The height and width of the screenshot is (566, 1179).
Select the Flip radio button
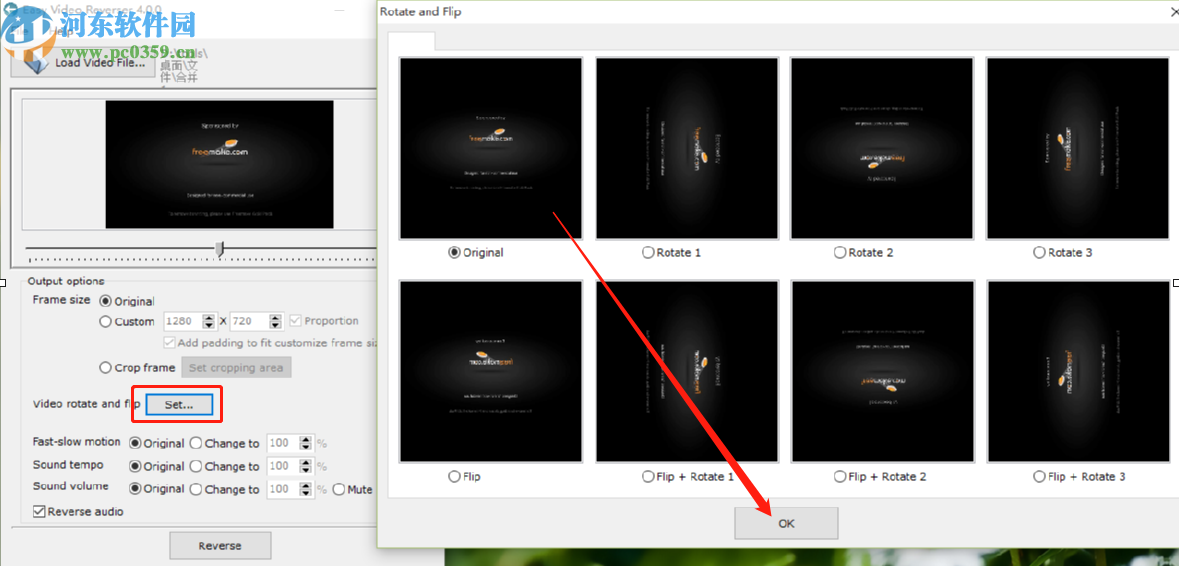pyautogui.click(x=464, y=477)
